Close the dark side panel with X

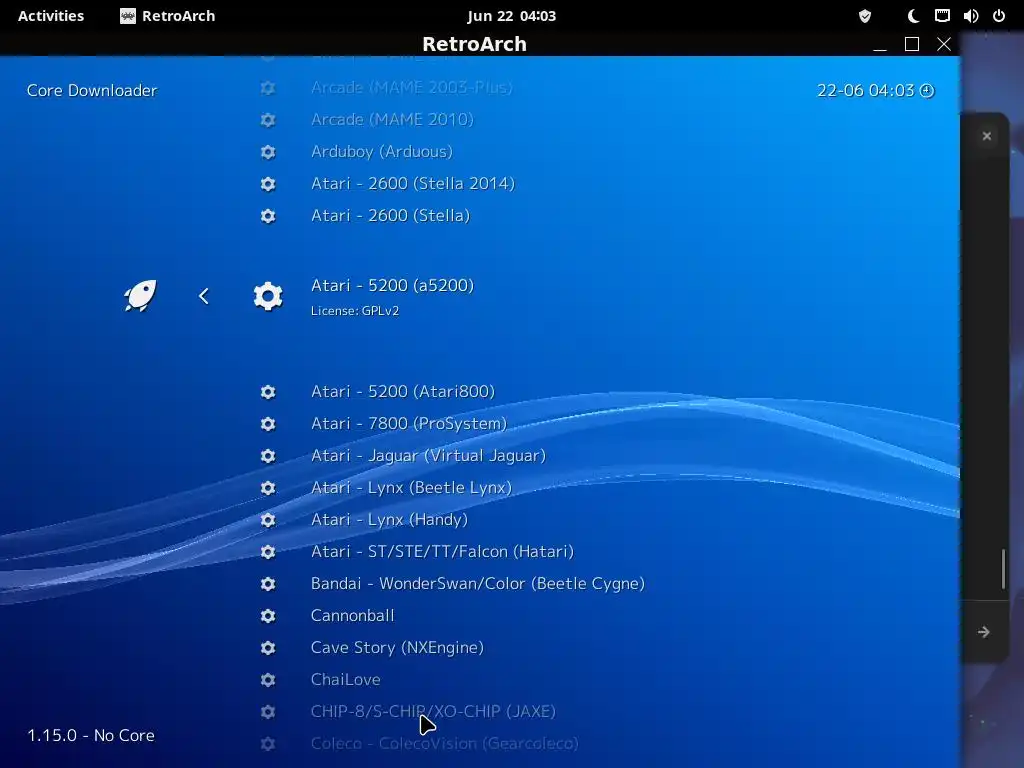click(987, 136)
